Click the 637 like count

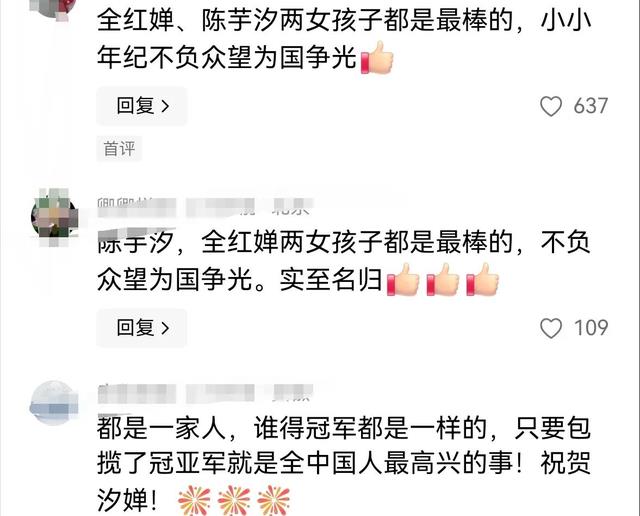[x=591, y=106]
